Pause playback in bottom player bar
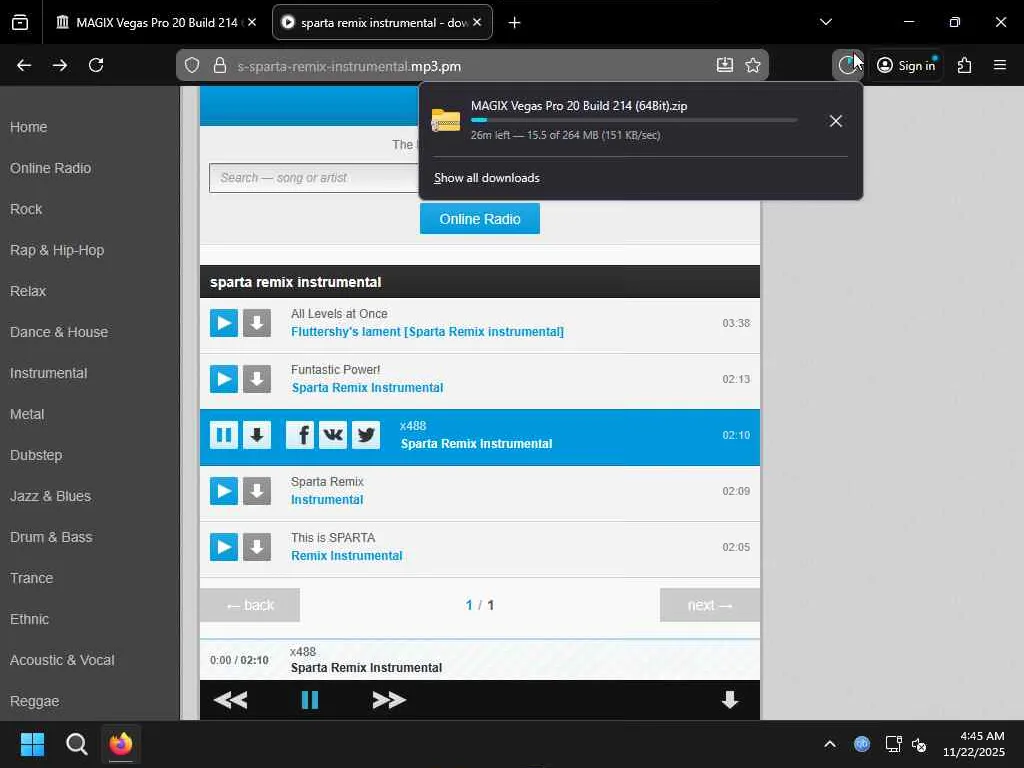This screenshot has width=1024, height=768. 310,700
